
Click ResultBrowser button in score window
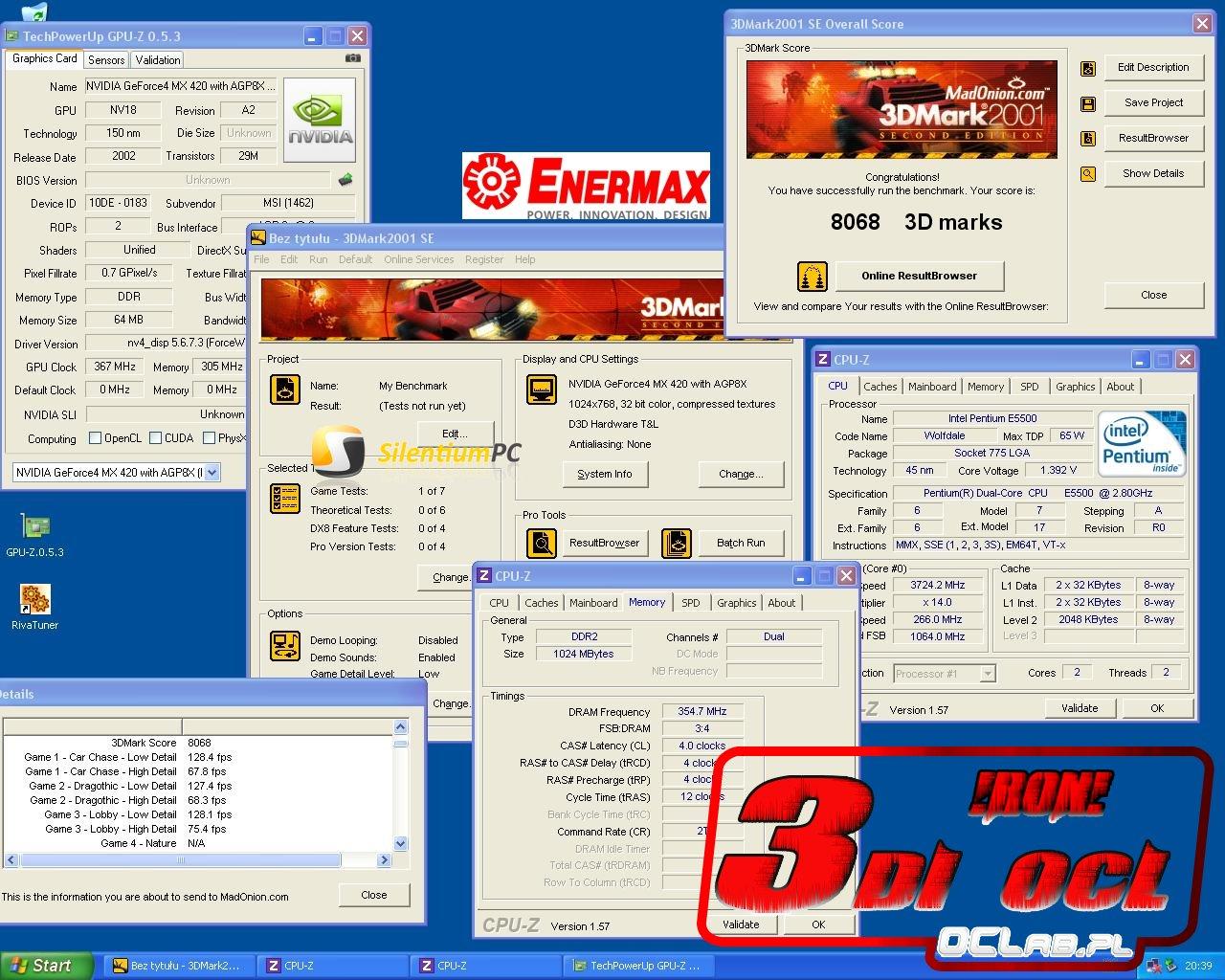1153,139
